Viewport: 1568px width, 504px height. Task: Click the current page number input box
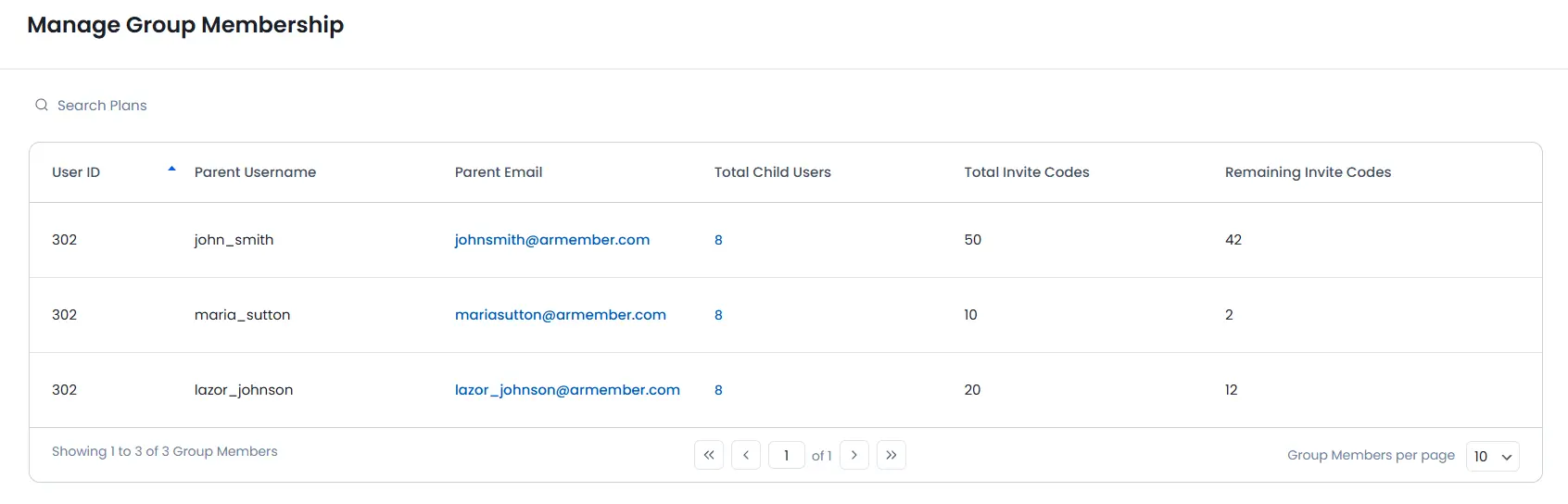click(786, 455)
